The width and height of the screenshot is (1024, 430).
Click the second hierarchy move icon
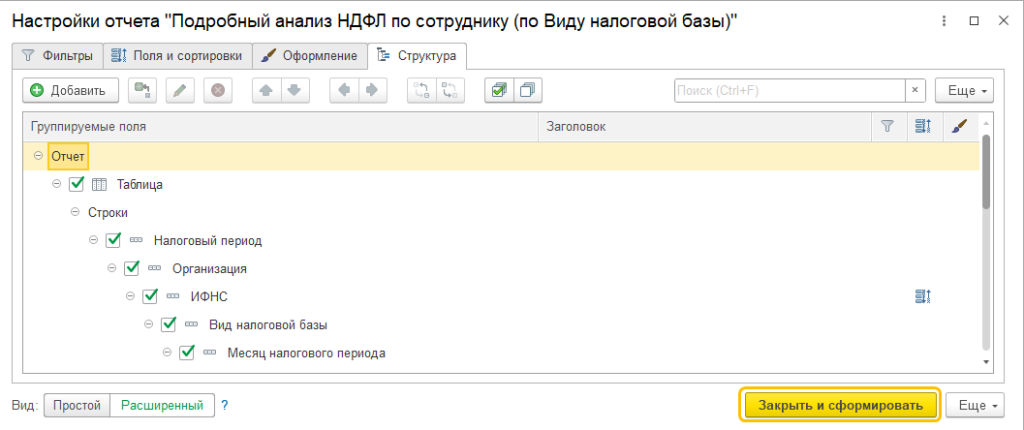click(x=450, y=91)
